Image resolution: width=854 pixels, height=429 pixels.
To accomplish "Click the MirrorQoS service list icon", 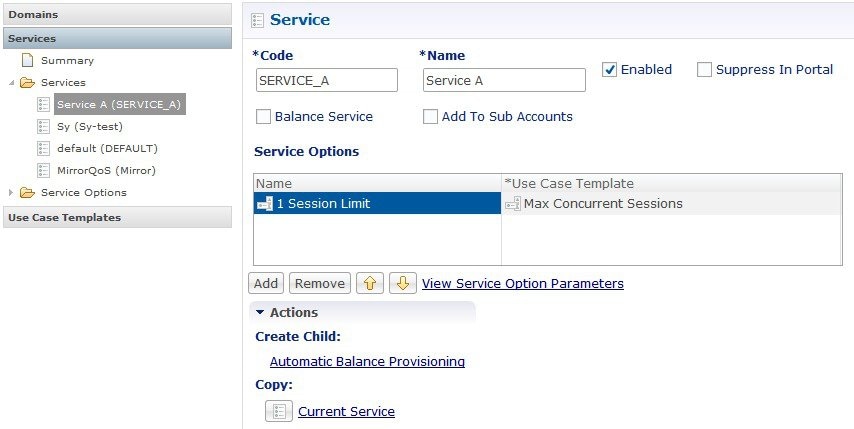I will (44, 170).
